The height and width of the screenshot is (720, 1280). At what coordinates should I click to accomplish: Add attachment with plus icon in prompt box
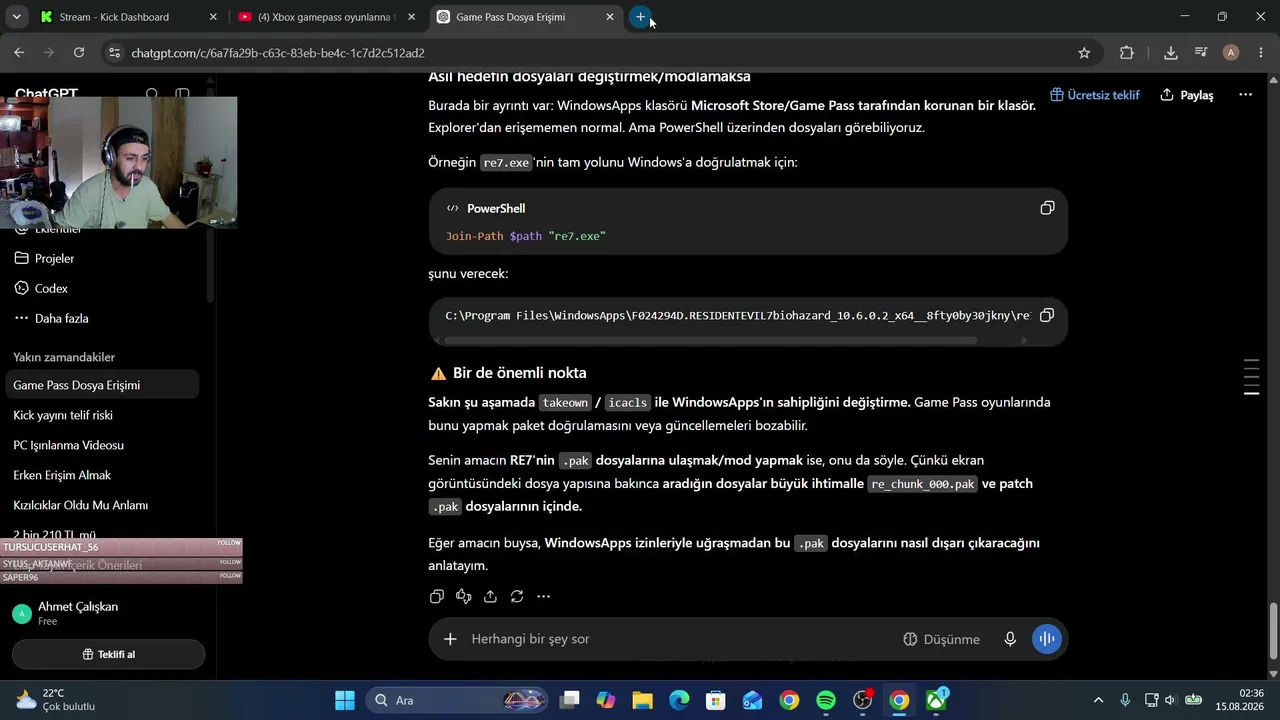(450, 639)
